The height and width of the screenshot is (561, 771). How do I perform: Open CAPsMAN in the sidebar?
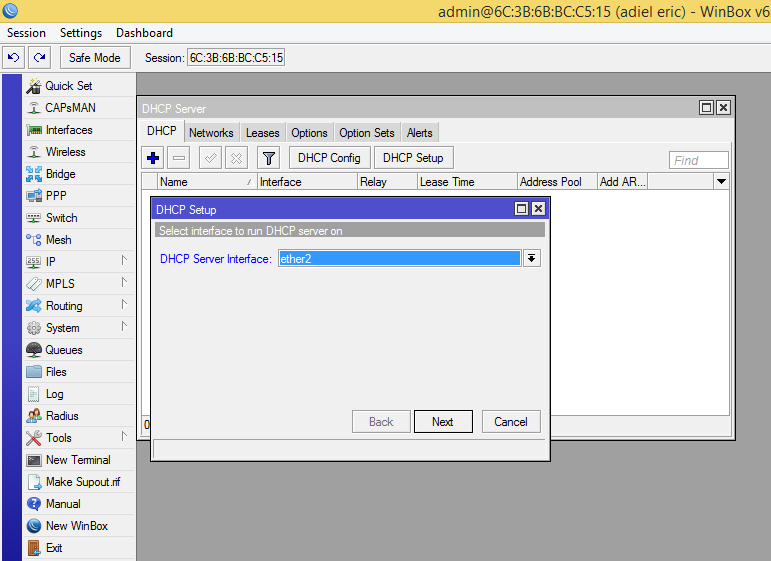click(79, 108)
